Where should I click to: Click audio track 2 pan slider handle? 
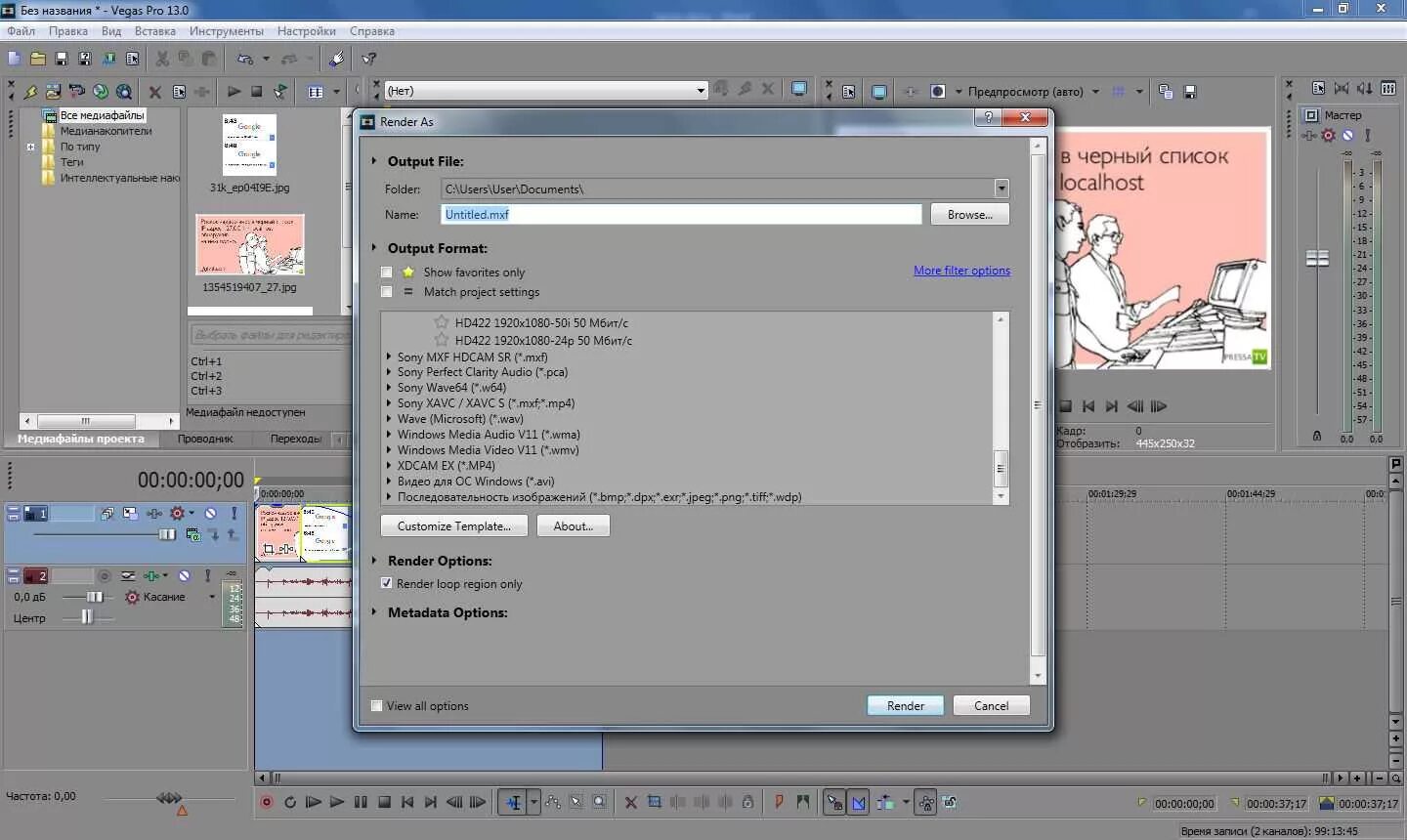(x=87, y=616)
